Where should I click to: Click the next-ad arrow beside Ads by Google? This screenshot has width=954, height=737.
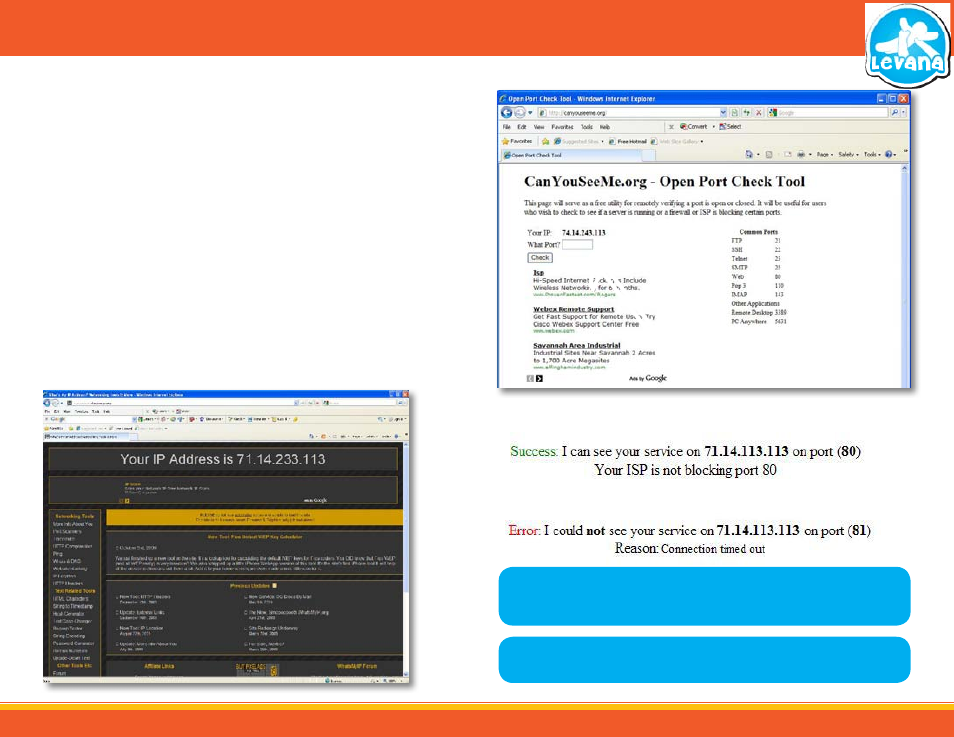click(539, 379)
